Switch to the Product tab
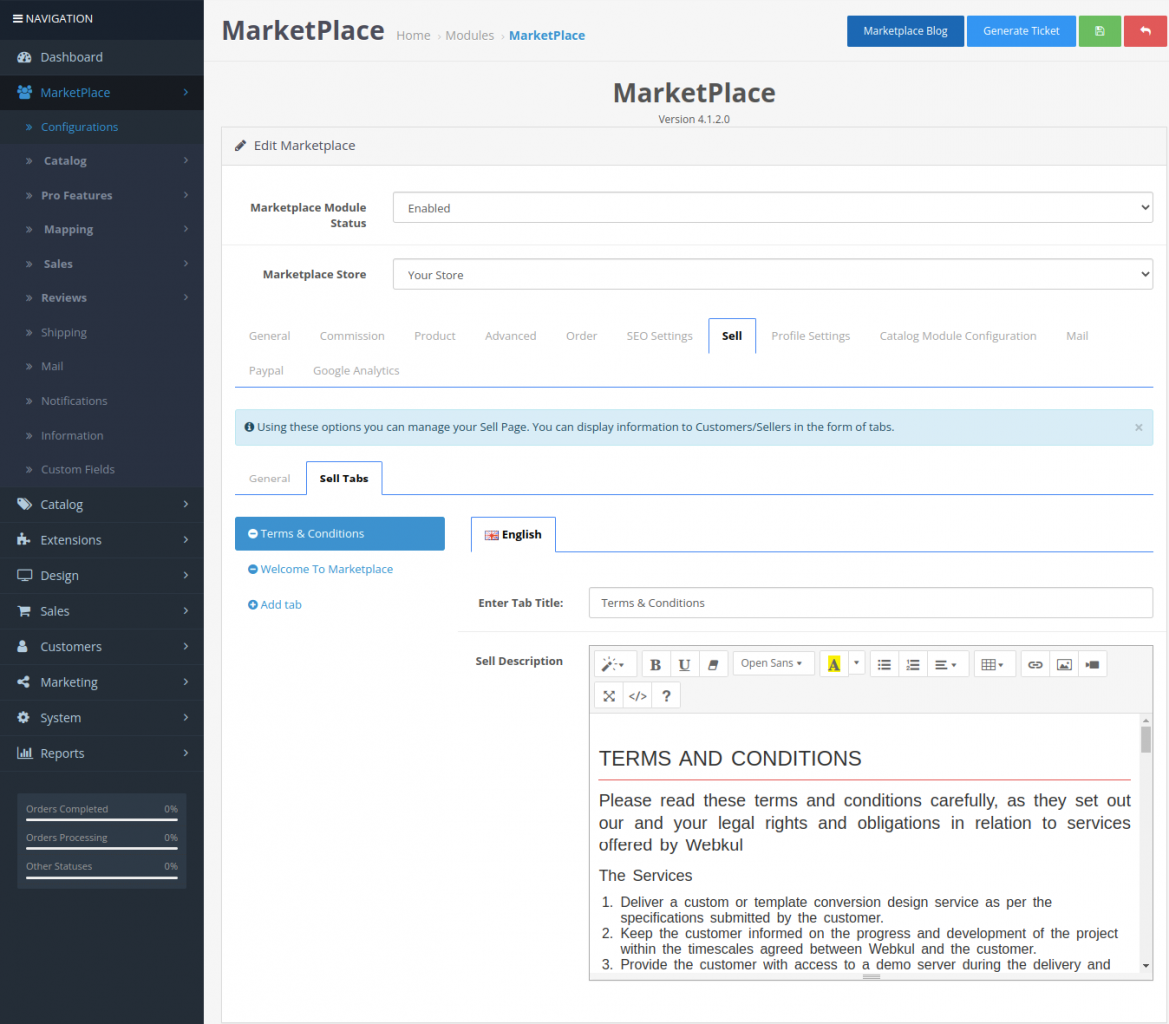The width and height of the screenshot is (1169, 1024). coord(435,336)
